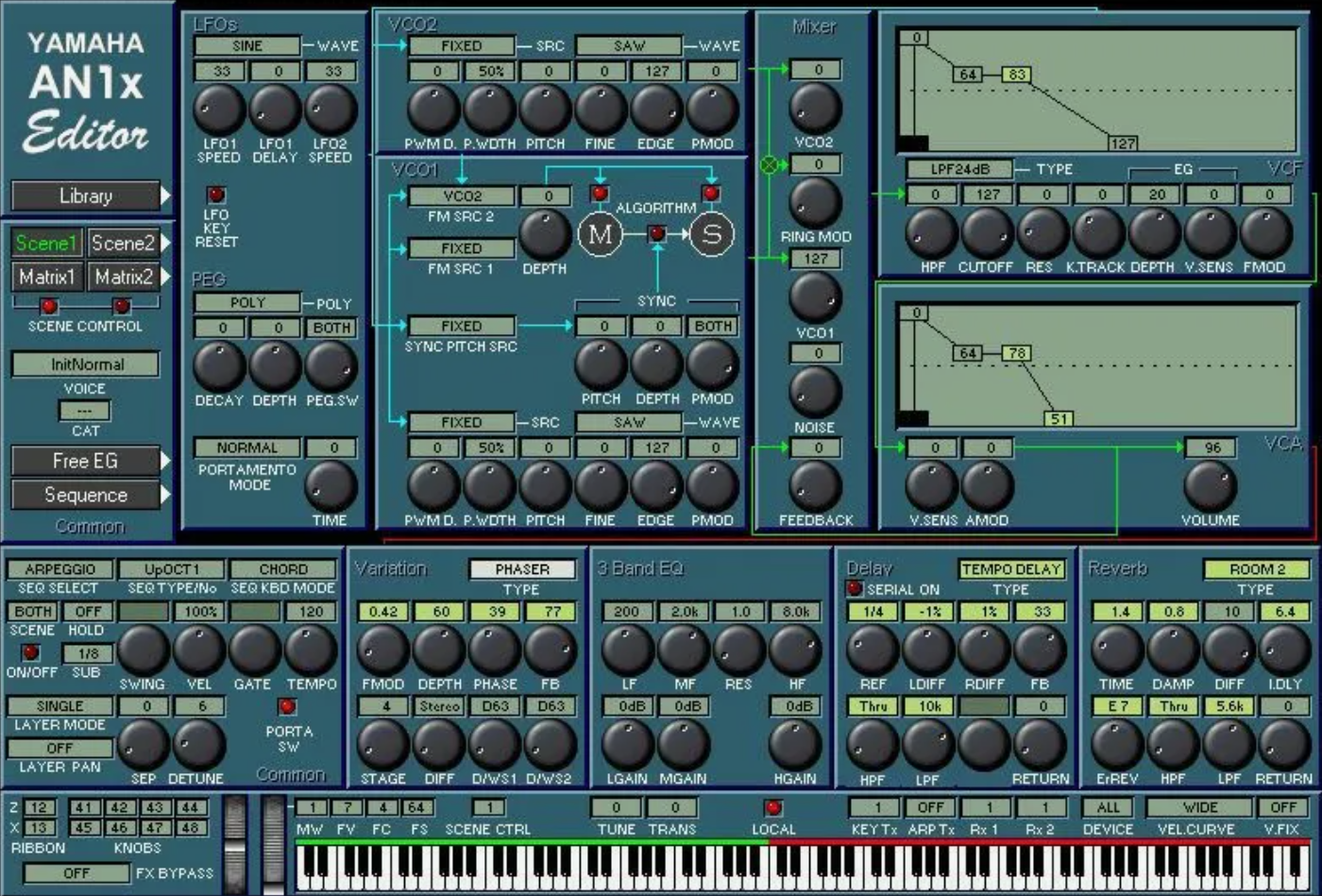Click the LFO1 SPEED knob
This screenshot has height=896, width=1322.
[x=219, y=110]
